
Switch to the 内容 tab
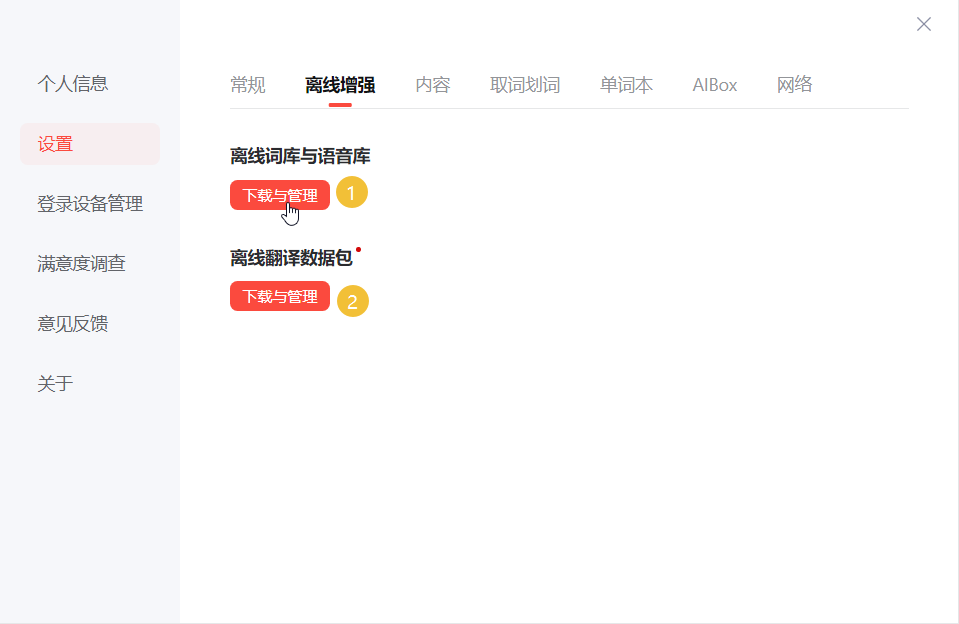click(x=432, y=85)
